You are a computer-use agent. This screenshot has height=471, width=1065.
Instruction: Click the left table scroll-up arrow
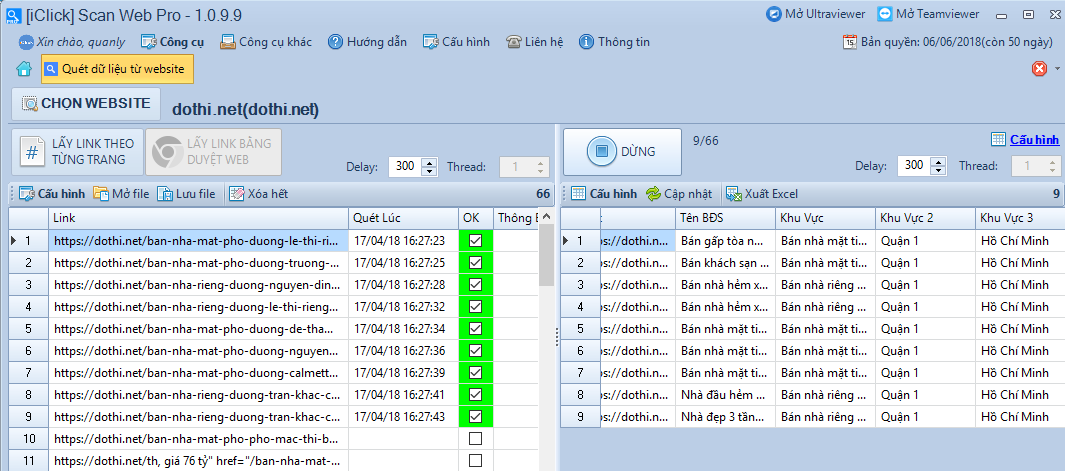[546, 217]
